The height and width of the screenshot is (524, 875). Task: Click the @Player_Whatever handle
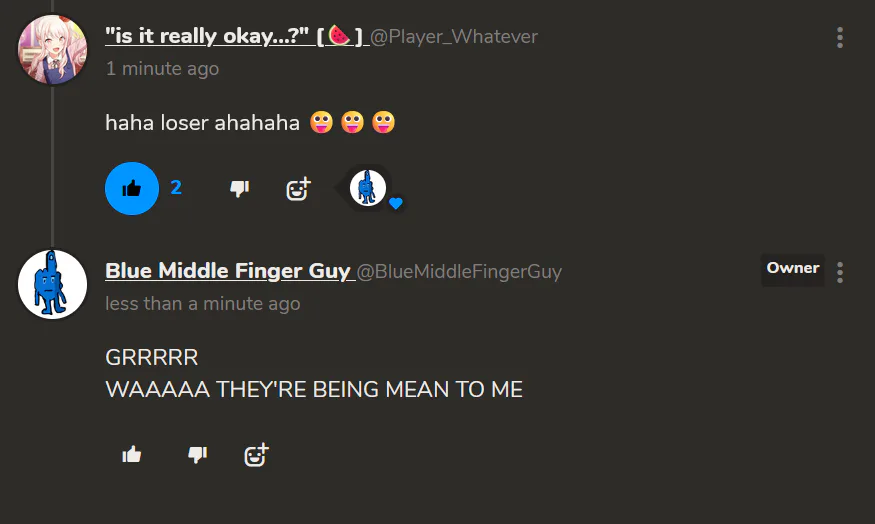point(454,37)
